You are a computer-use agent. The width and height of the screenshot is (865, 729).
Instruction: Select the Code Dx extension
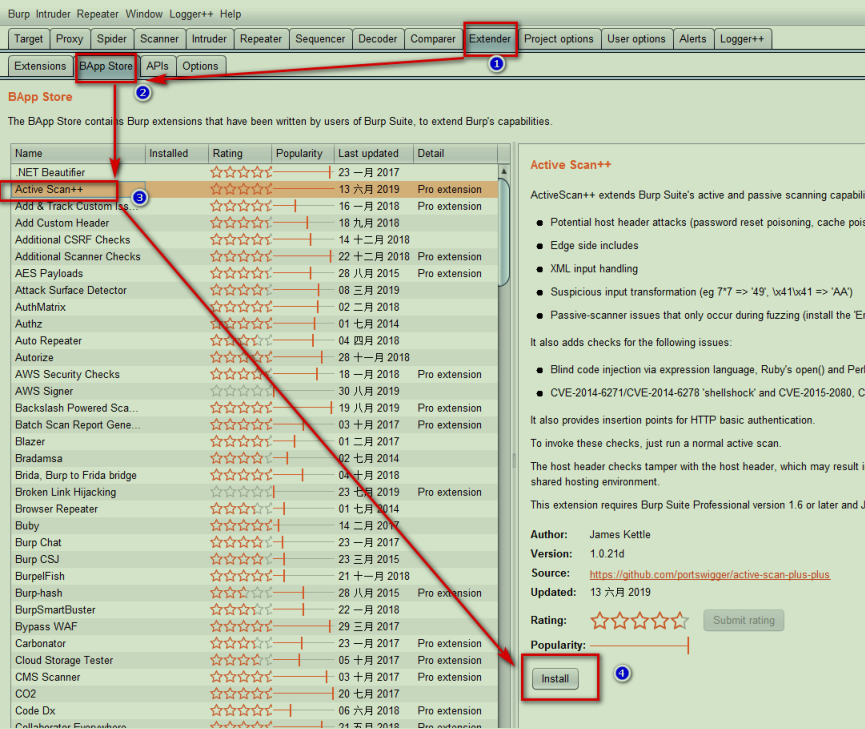[x=254, y=711]
